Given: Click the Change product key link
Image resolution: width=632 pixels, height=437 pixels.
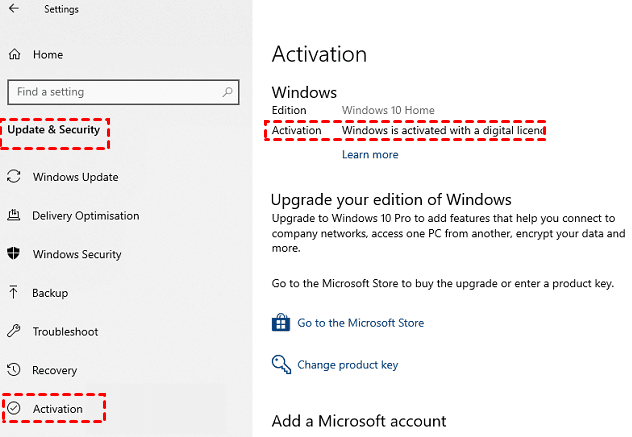Looking at the screenshot, I should tap(347, 365).
